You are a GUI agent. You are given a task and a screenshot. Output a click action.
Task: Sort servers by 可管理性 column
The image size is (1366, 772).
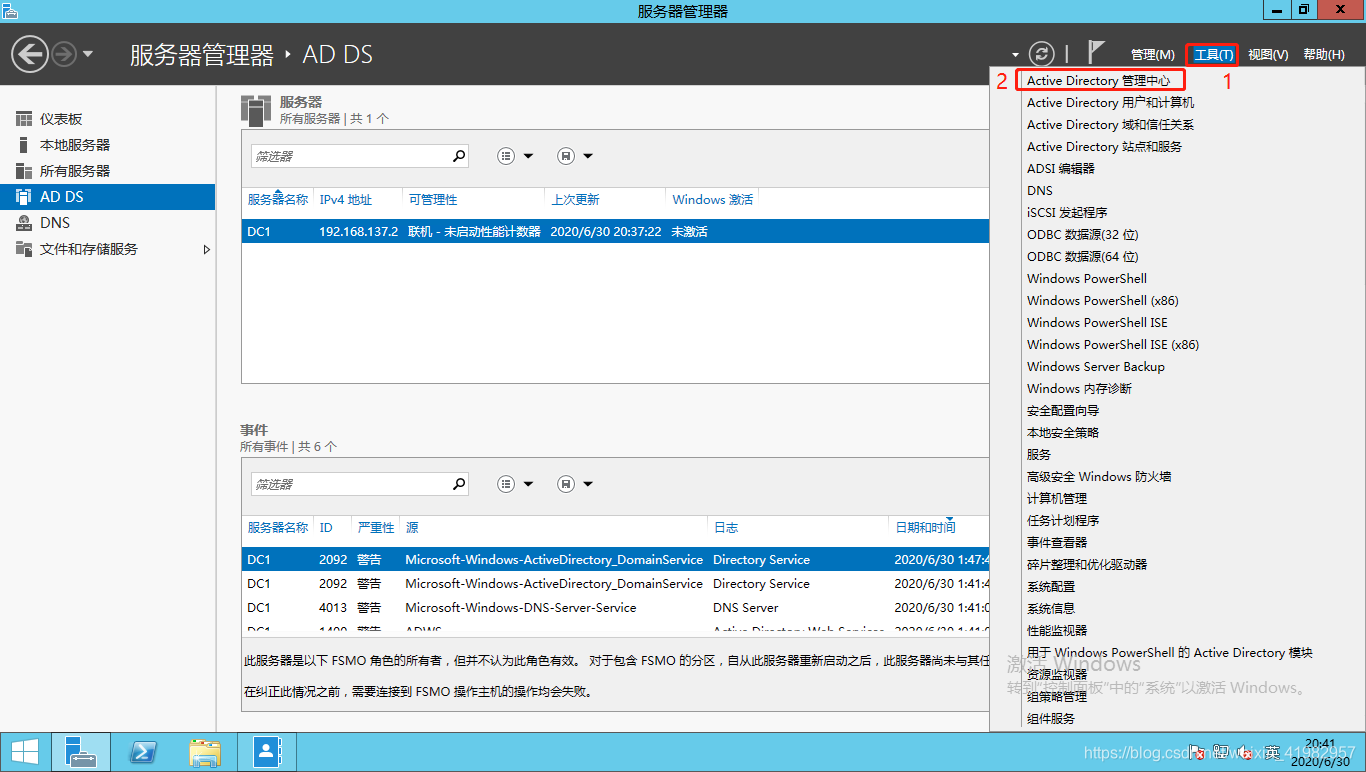433,199
